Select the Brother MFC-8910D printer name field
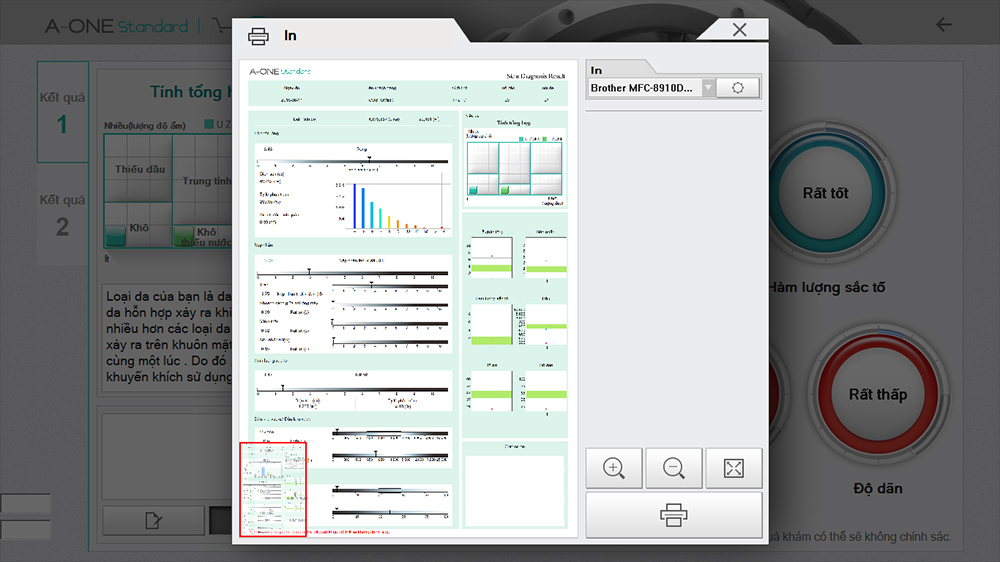The height and width of the screenshot is (562, 1000). pyautogui.click(x=643, y=88)
